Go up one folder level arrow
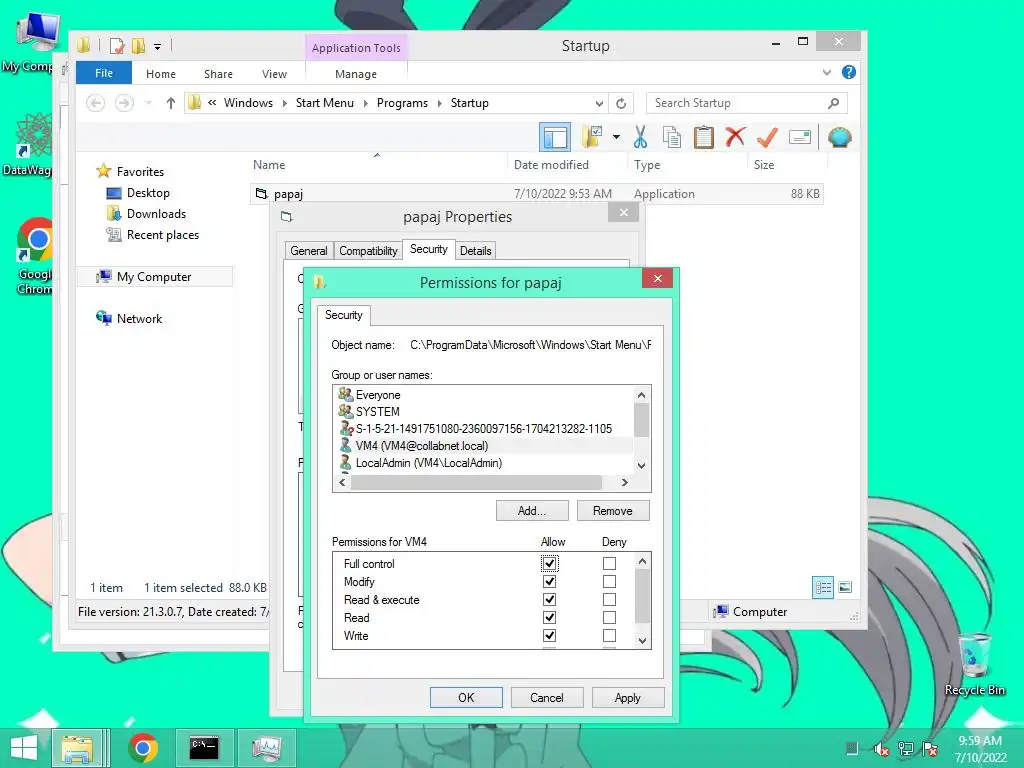The image size is (1024, 768). 170,103
